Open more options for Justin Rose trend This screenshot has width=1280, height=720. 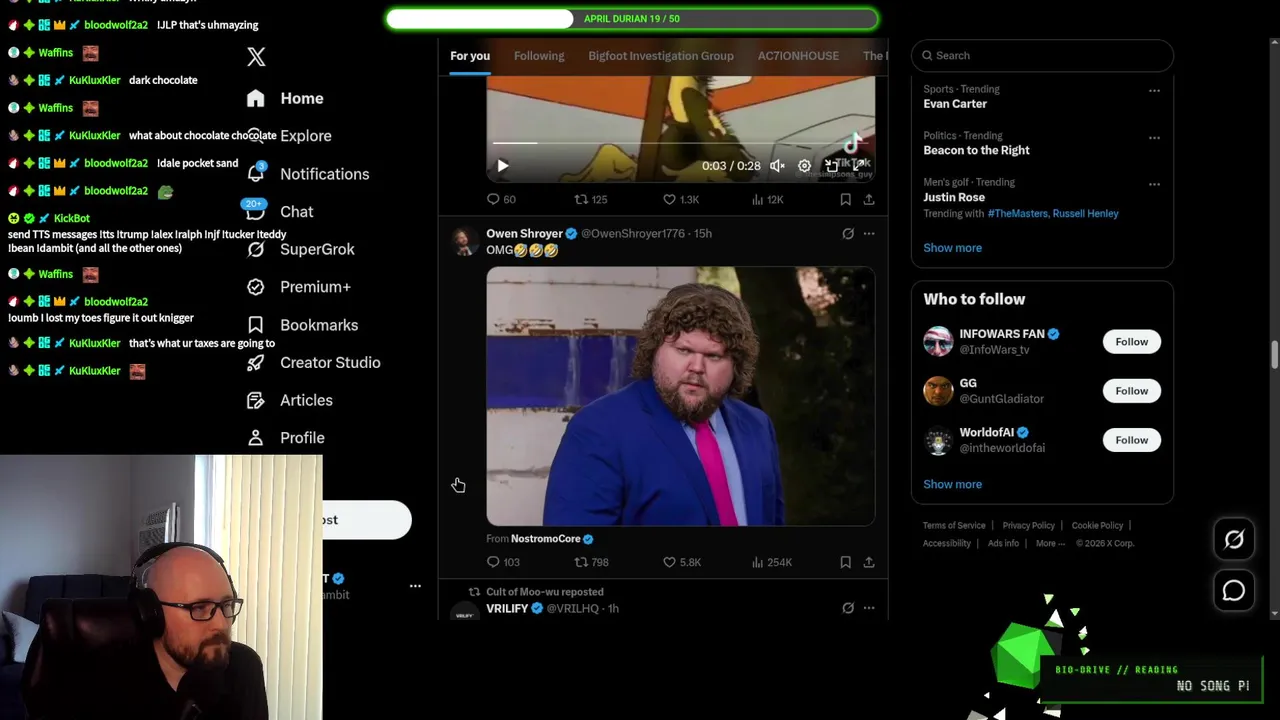[x=1154, y=184]
